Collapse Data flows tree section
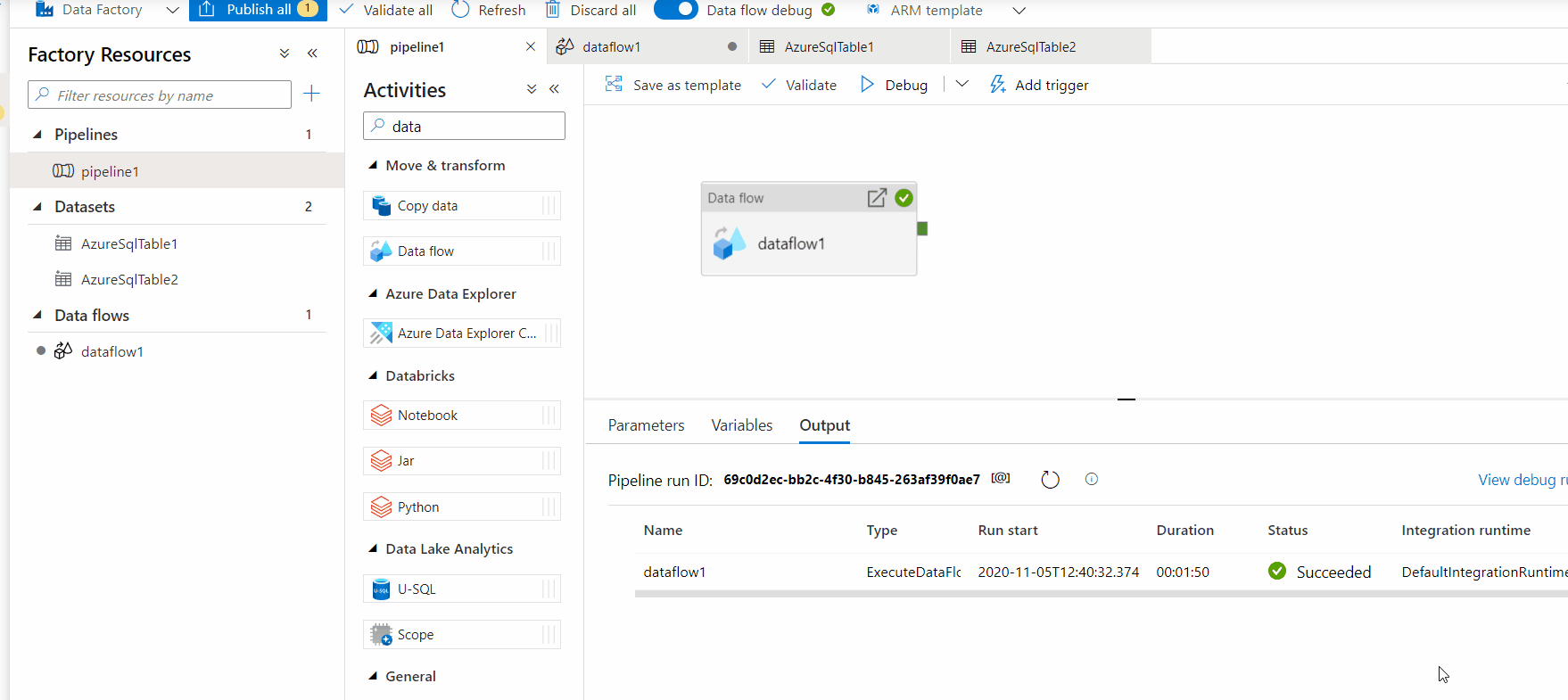This screenshot has height=700, width=1568. 37,315
